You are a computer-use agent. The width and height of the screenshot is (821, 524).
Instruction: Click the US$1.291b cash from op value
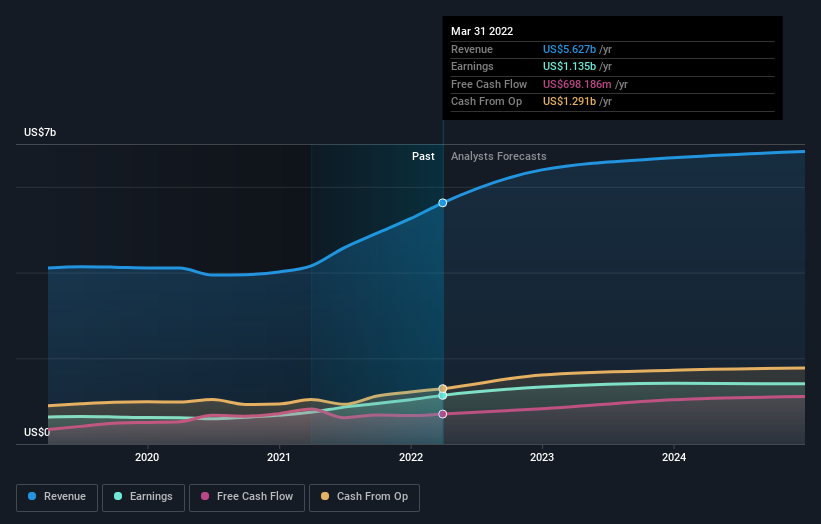569,102
